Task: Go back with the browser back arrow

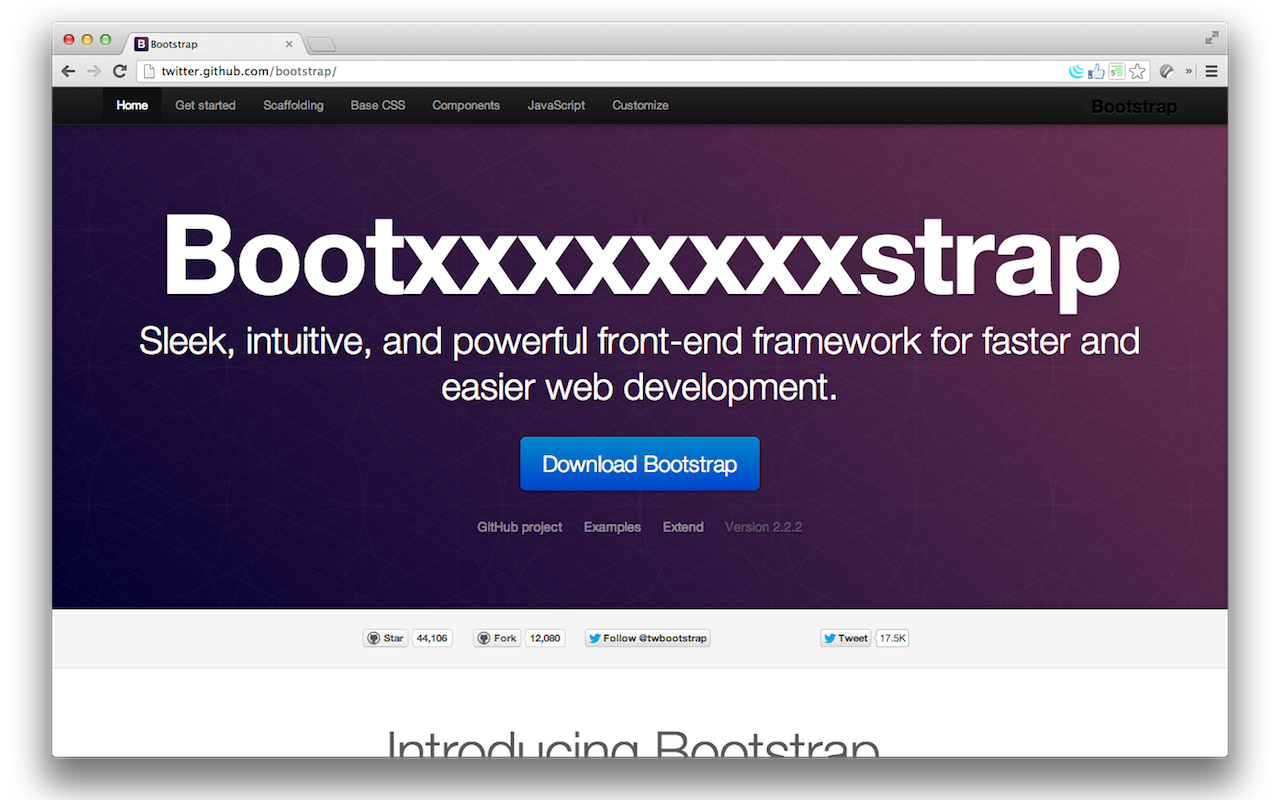Action: [x=68, y=71]
